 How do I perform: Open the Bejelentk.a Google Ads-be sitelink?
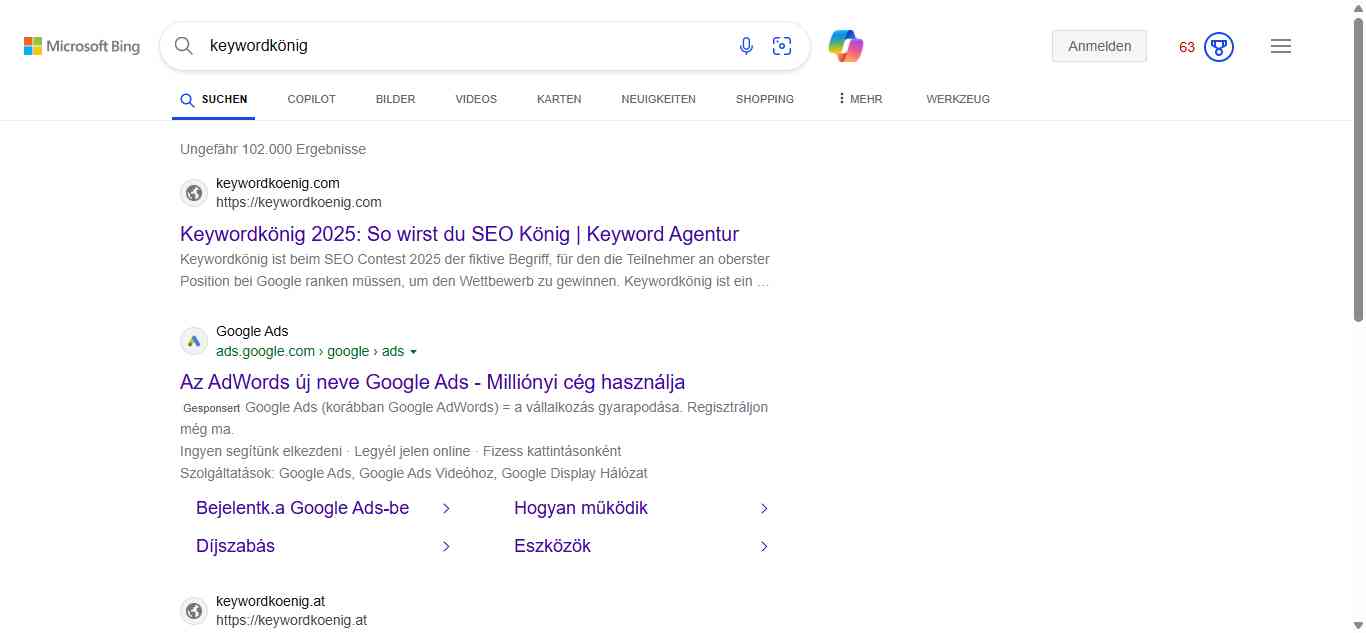(303, 508)
